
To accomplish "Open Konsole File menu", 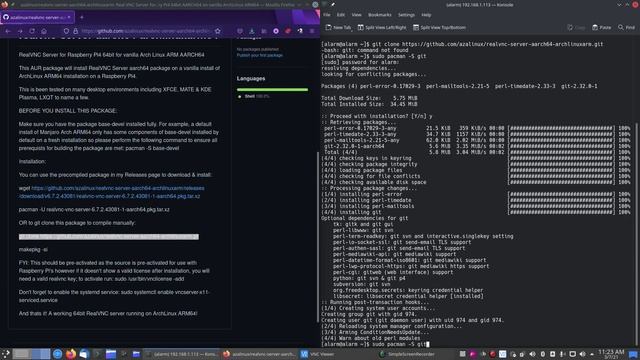I will point(327,15).
